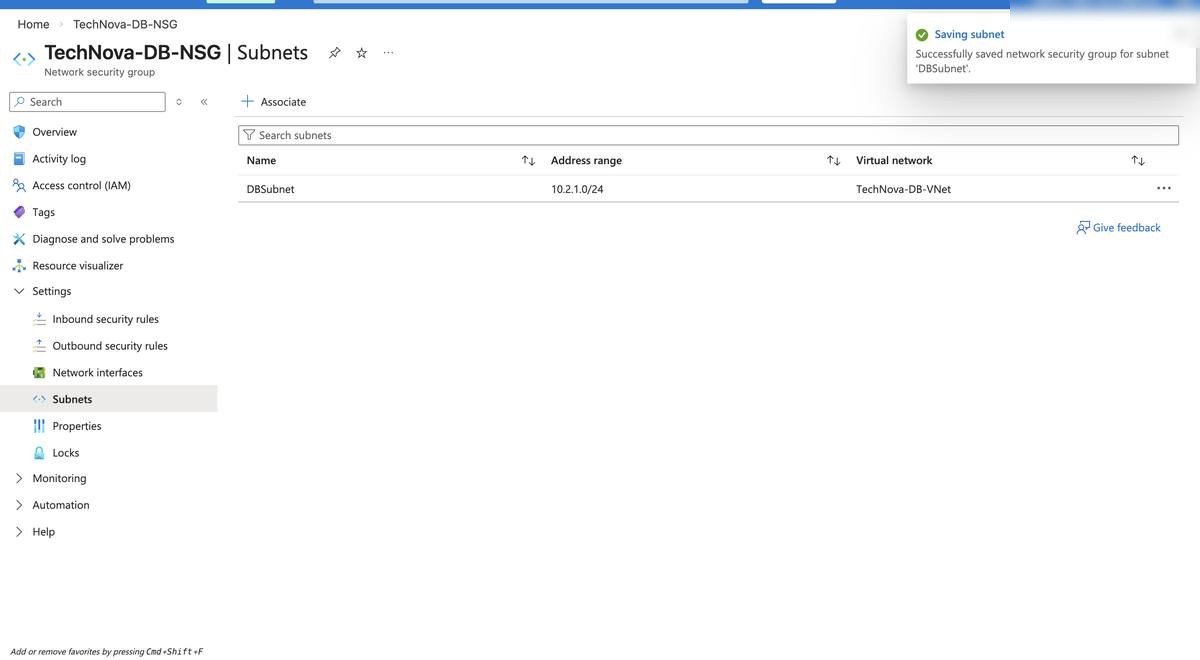Expand the Monitoring section
This screenshot has height=660, width=1200.
19,478
